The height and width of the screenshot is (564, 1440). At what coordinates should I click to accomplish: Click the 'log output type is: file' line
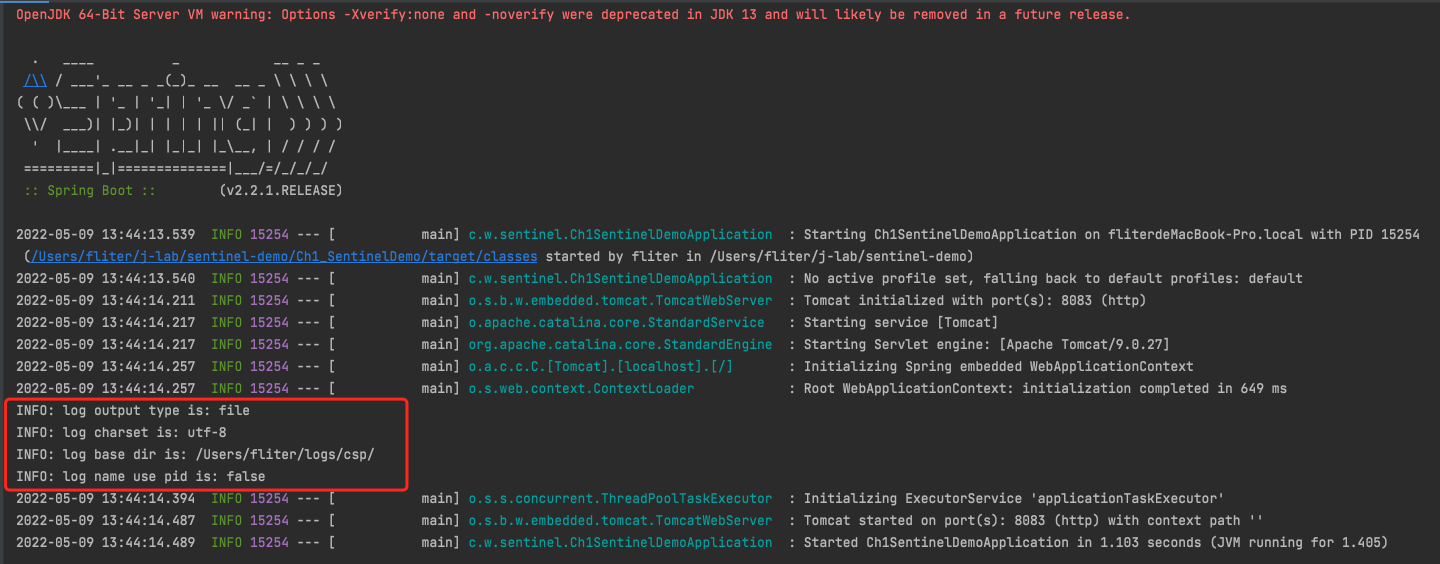(133, 411)
